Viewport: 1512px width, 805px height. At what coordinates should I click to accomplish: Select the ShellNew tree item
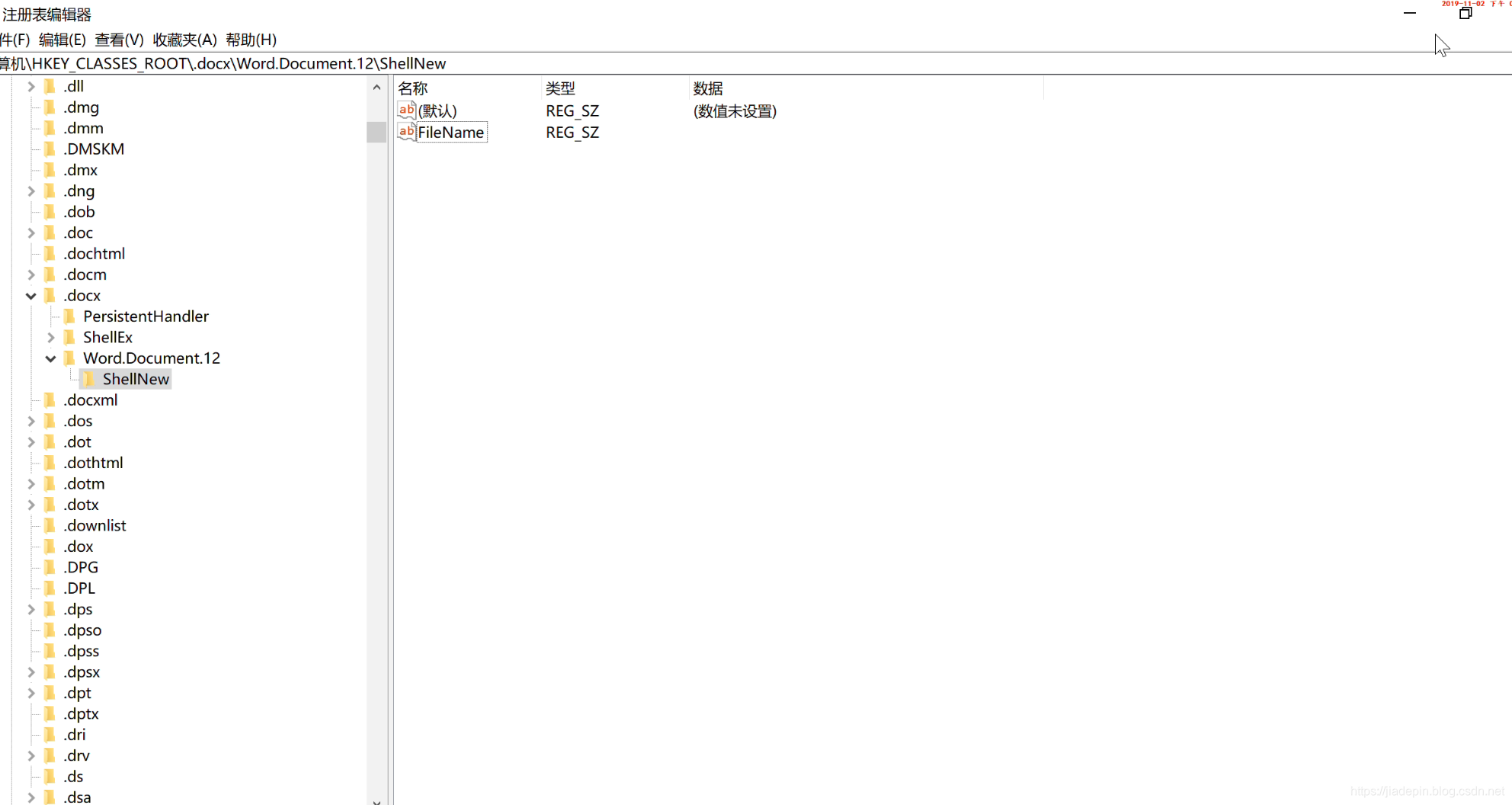[136, 379]
